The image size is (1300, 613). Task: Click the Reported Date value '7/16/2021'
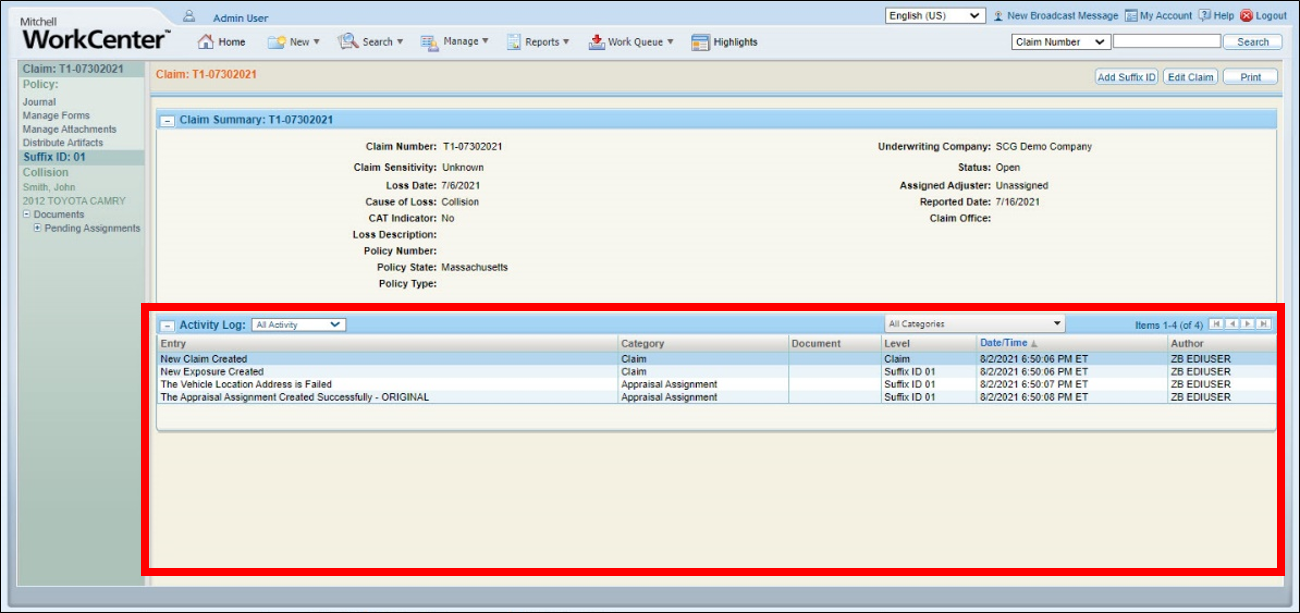point(1018,202)
